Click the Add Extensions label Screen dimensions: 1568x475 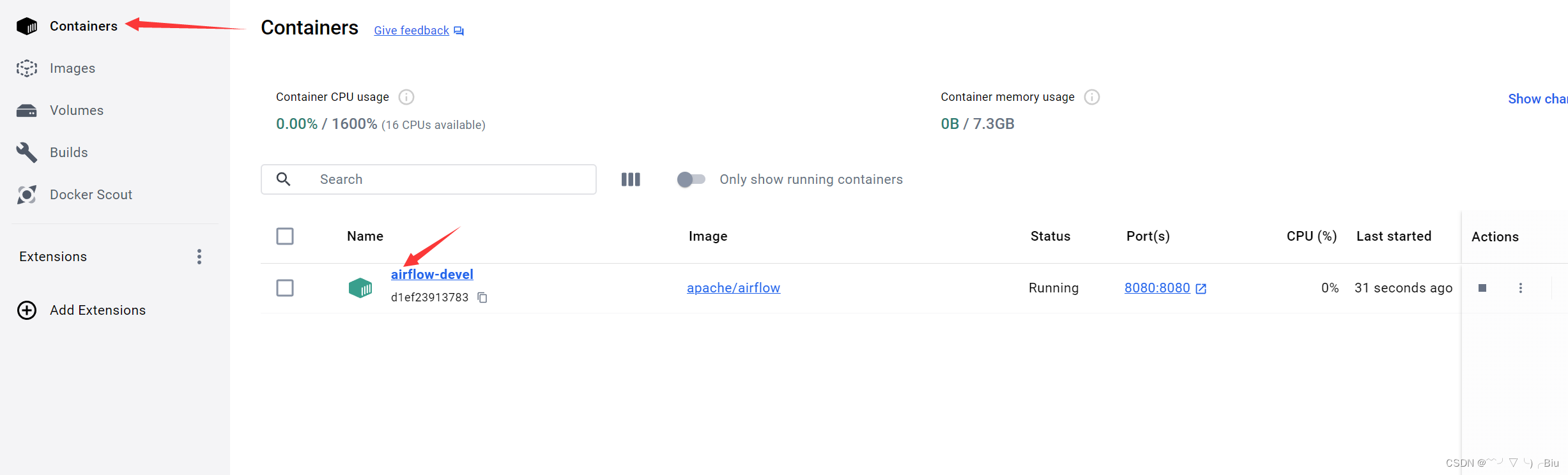pos(98,310)
